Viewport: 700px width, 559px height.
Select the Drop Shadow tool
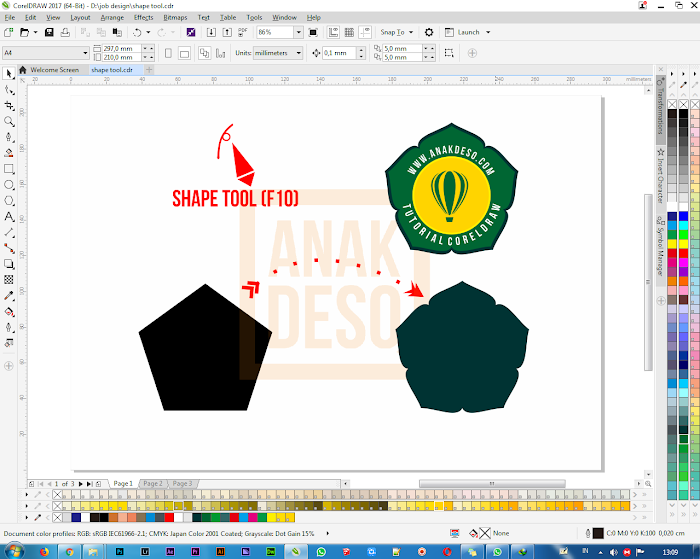9,264
